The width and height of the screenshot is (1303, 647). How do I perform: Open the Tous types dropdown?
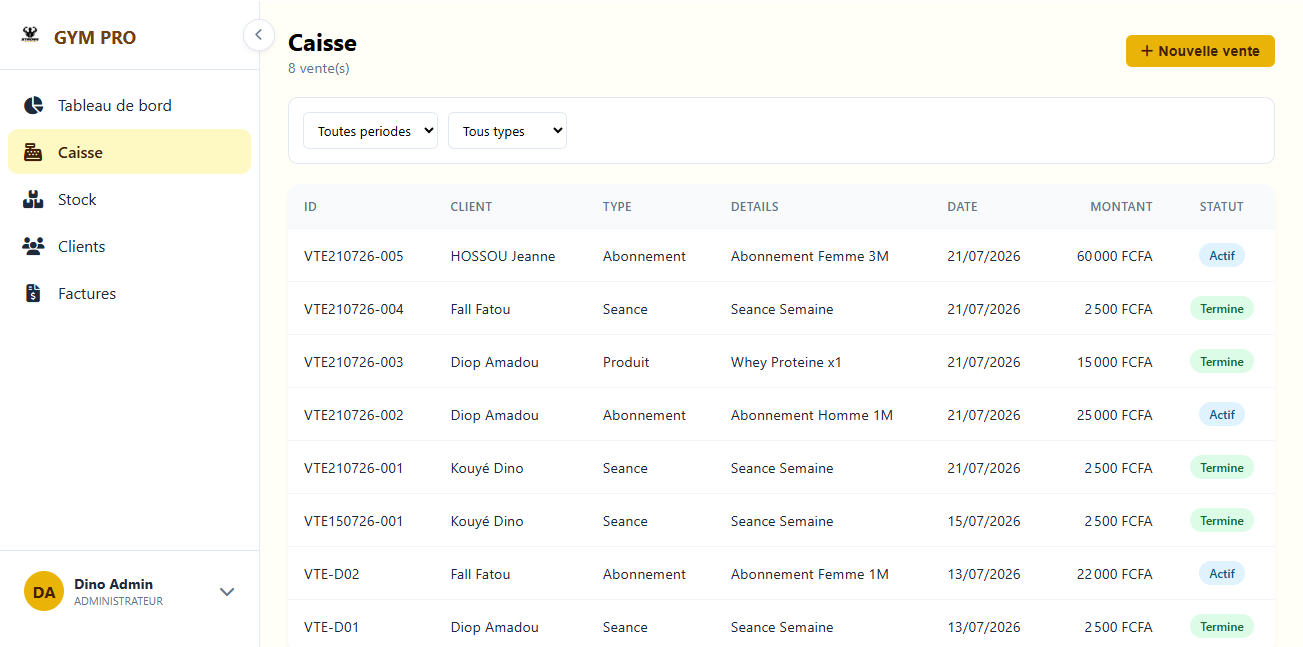click(x=507, y=131)
